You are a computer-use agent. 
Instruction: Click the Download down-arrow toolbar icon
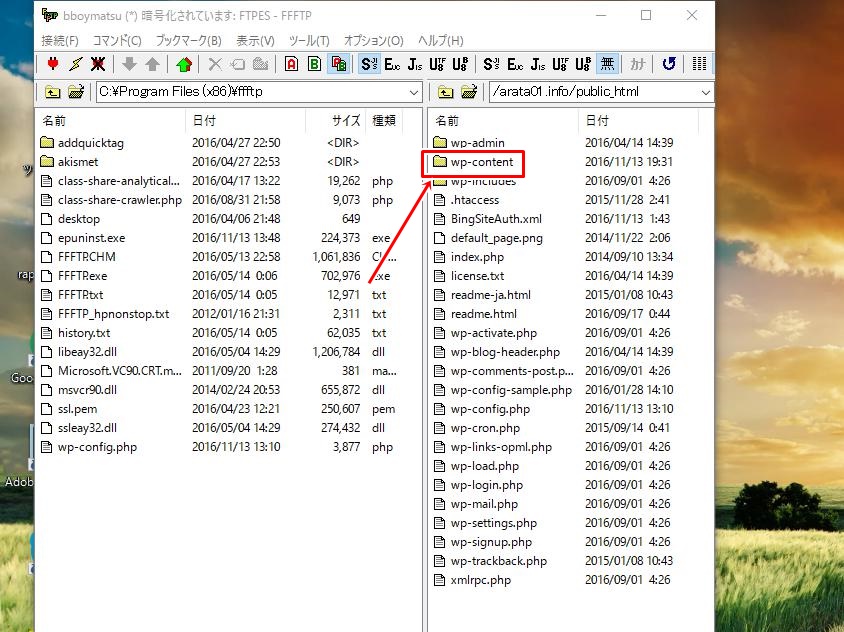click(129, 64)
